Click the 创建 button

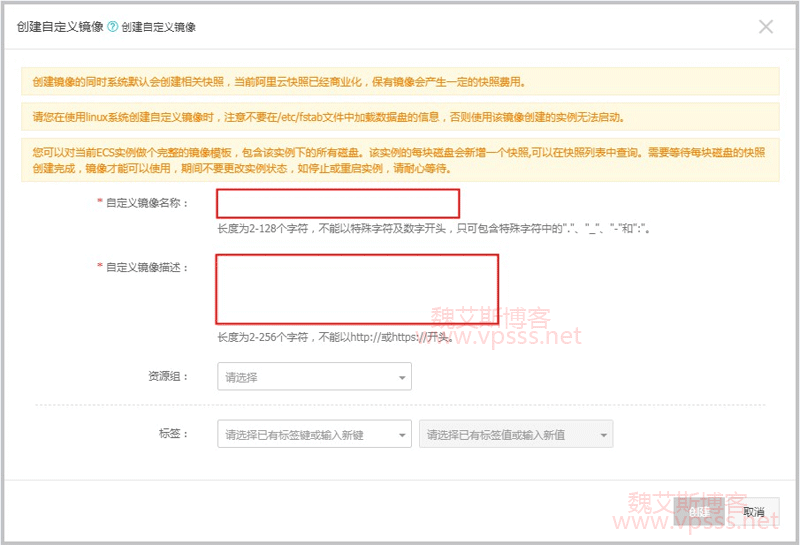coord(699,511)
